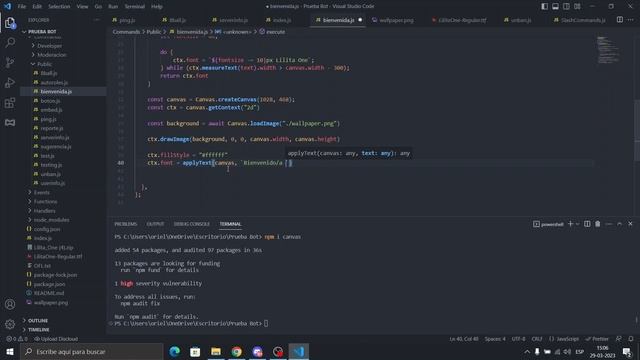Open terminal panel ellipsis menu
Image resolution: width=640 pixels, height=360 pixels.
coord(609,224)
